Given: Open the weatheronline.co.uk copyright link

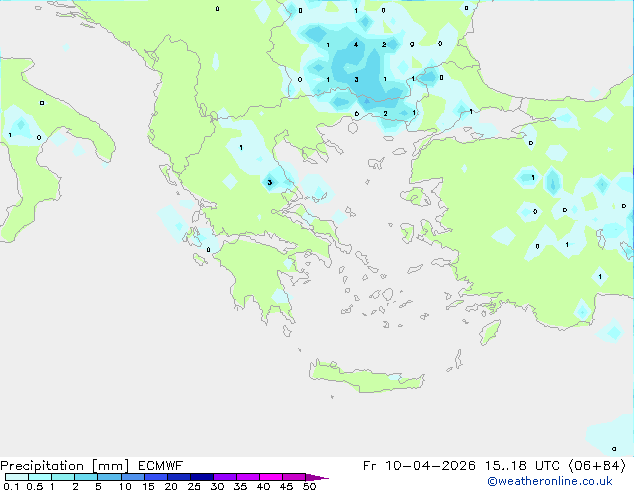Looking at the screenshot, I should 549,481.
